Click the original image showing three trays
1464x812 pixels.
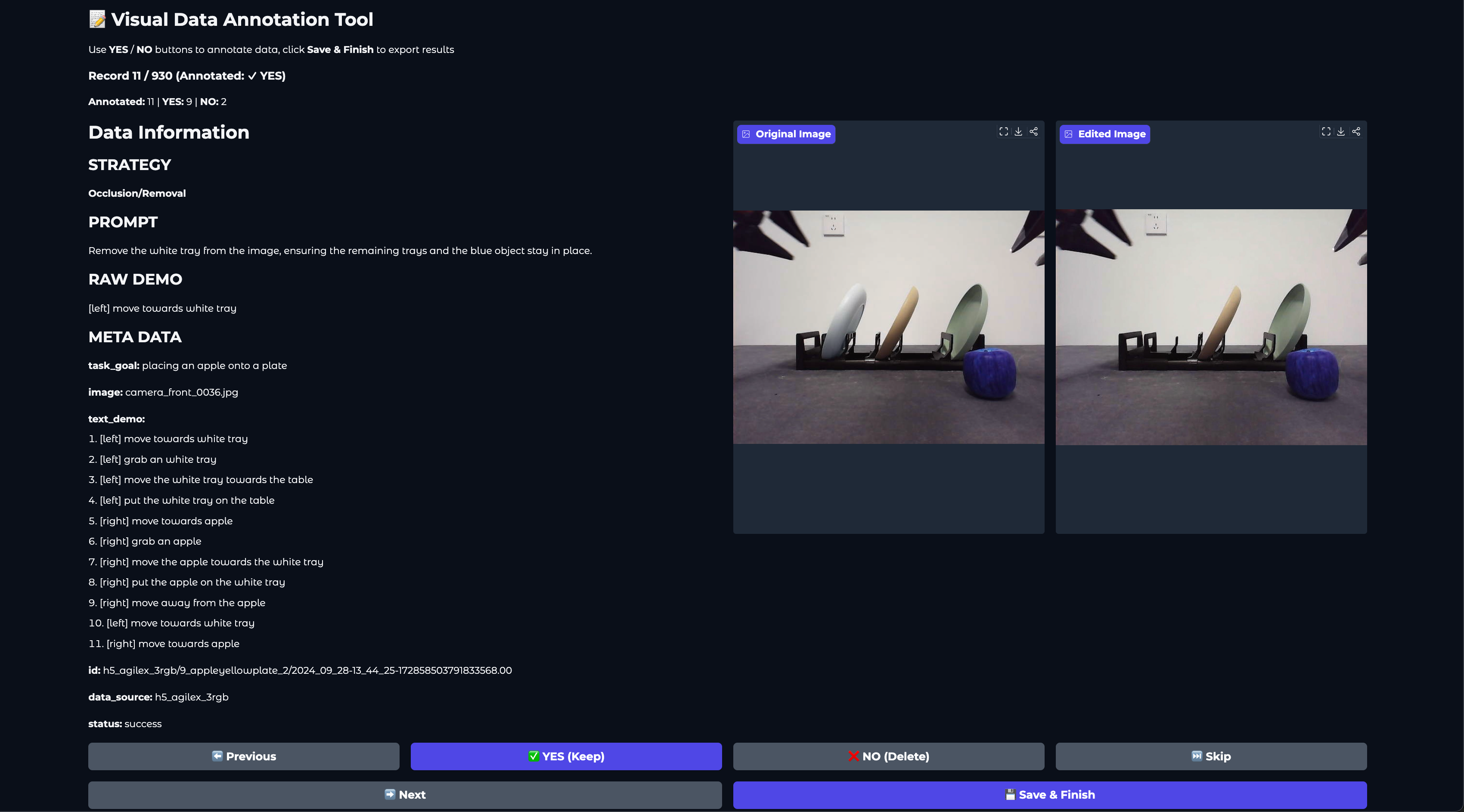(x=888, y=327)
